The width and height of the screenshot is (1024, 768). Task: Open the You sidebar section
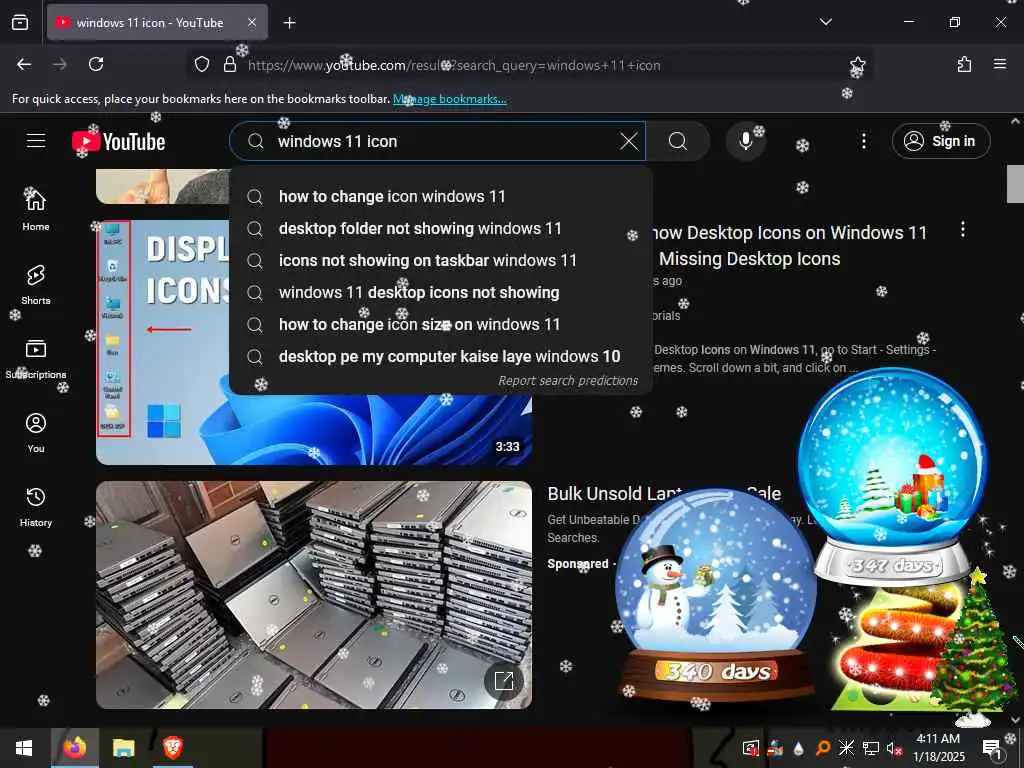[x=36, y=432]
